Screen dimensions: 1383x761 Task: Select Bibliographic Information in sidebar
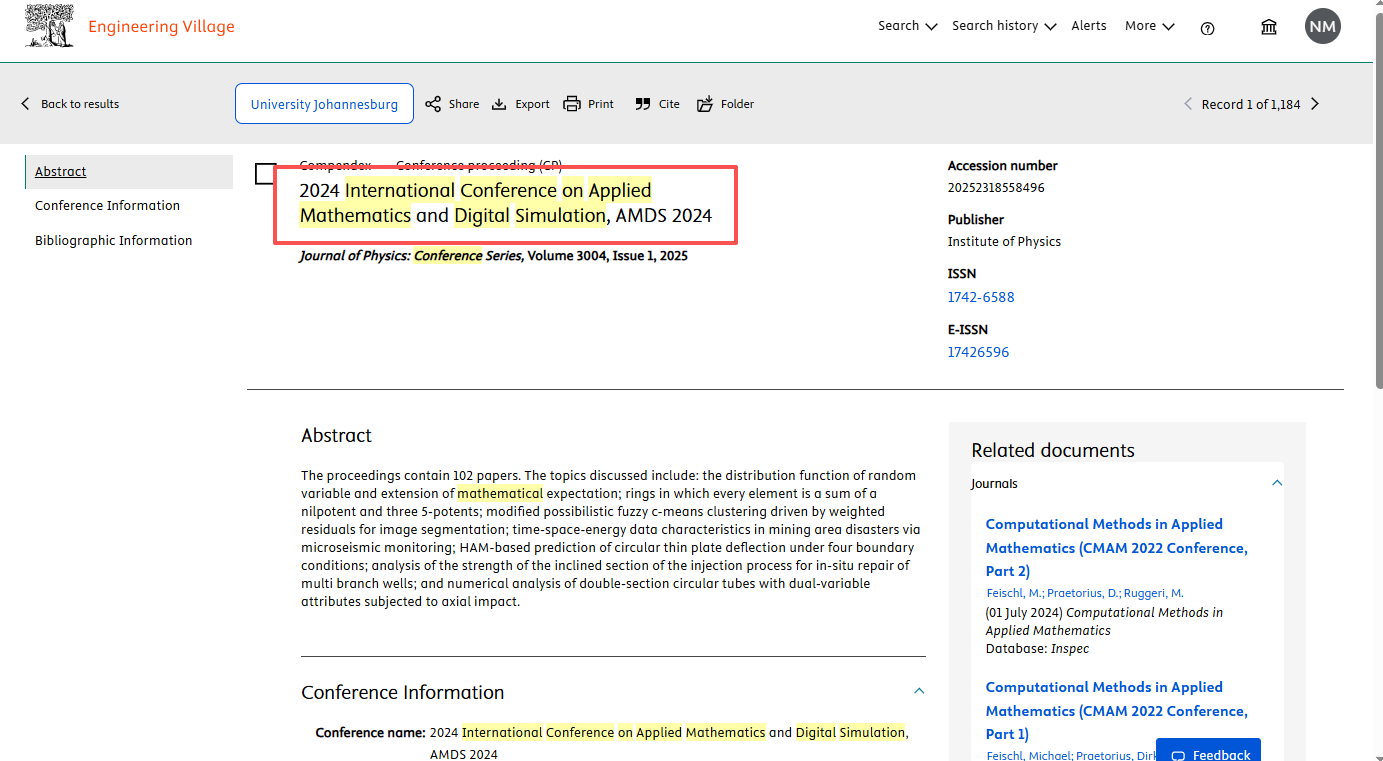click(113, 241)
